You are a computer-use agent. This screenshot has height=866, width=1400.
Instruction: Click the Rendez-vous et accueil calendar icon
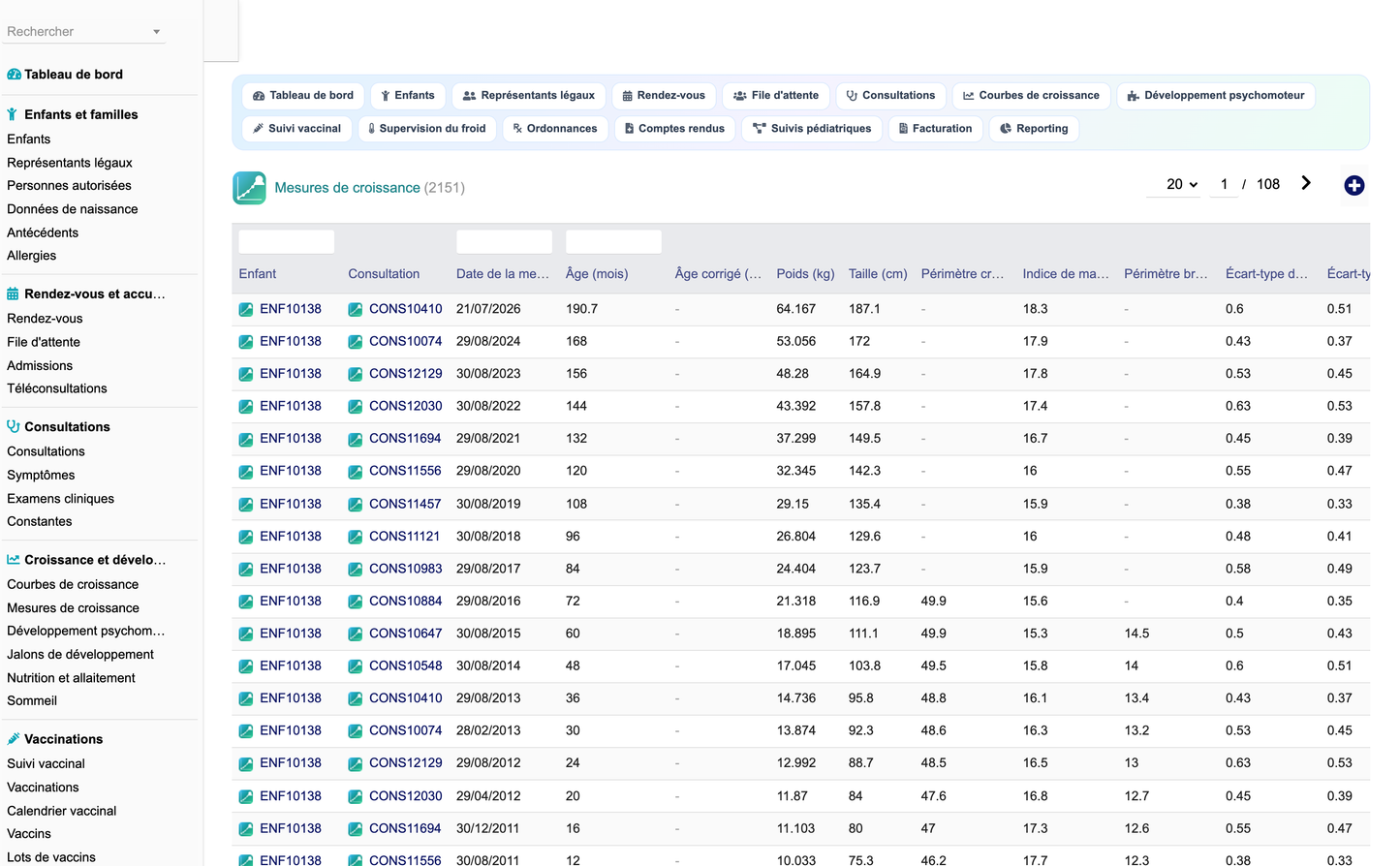[13, 294]
